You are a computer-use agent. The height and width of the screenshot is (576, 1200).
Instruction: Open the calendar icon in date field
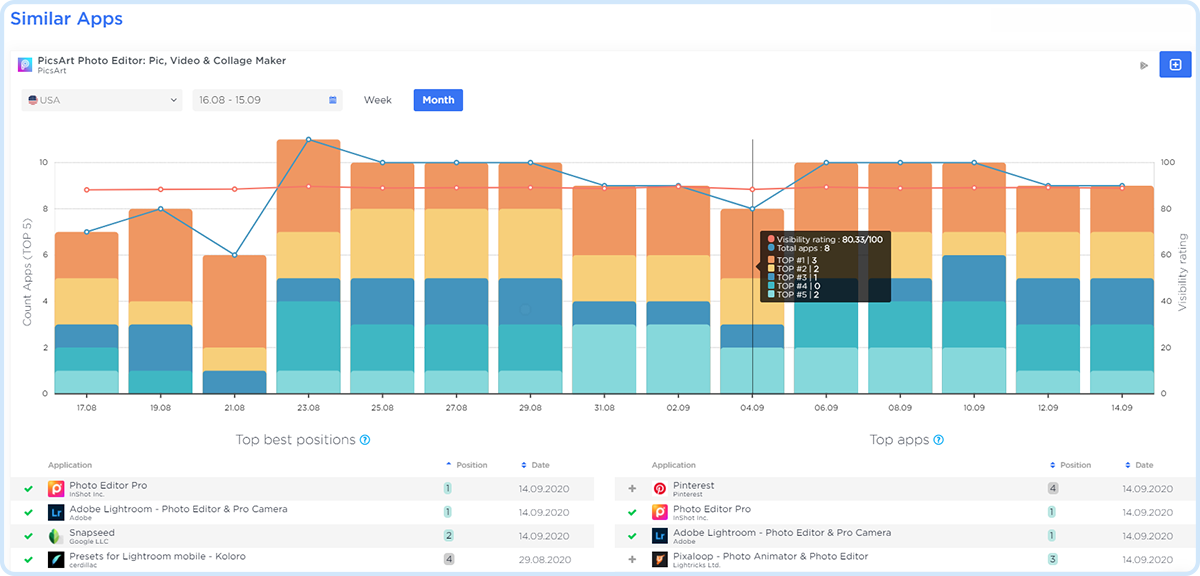[332, 100]
